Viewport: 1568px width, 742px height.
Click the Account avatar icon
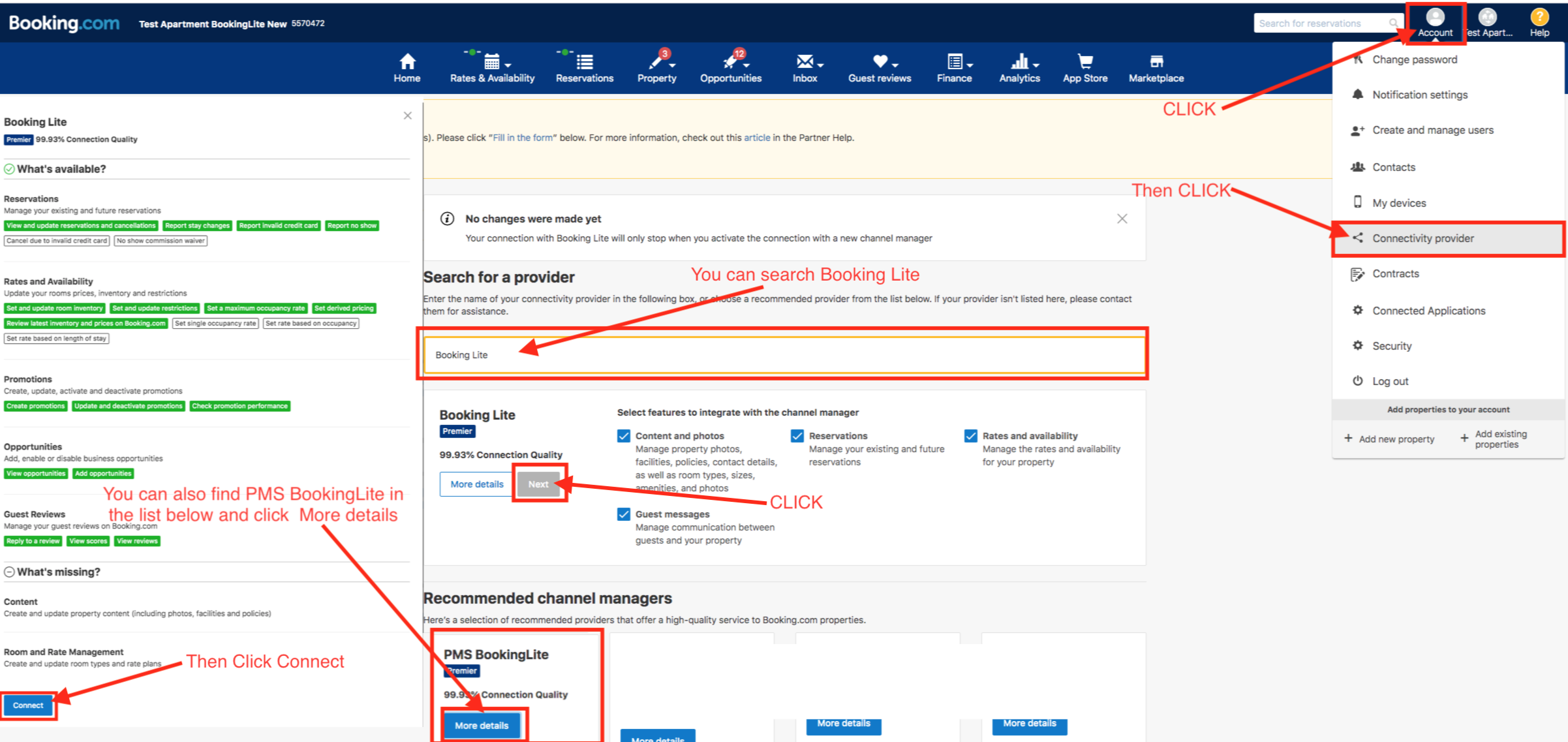(1435, 16)
